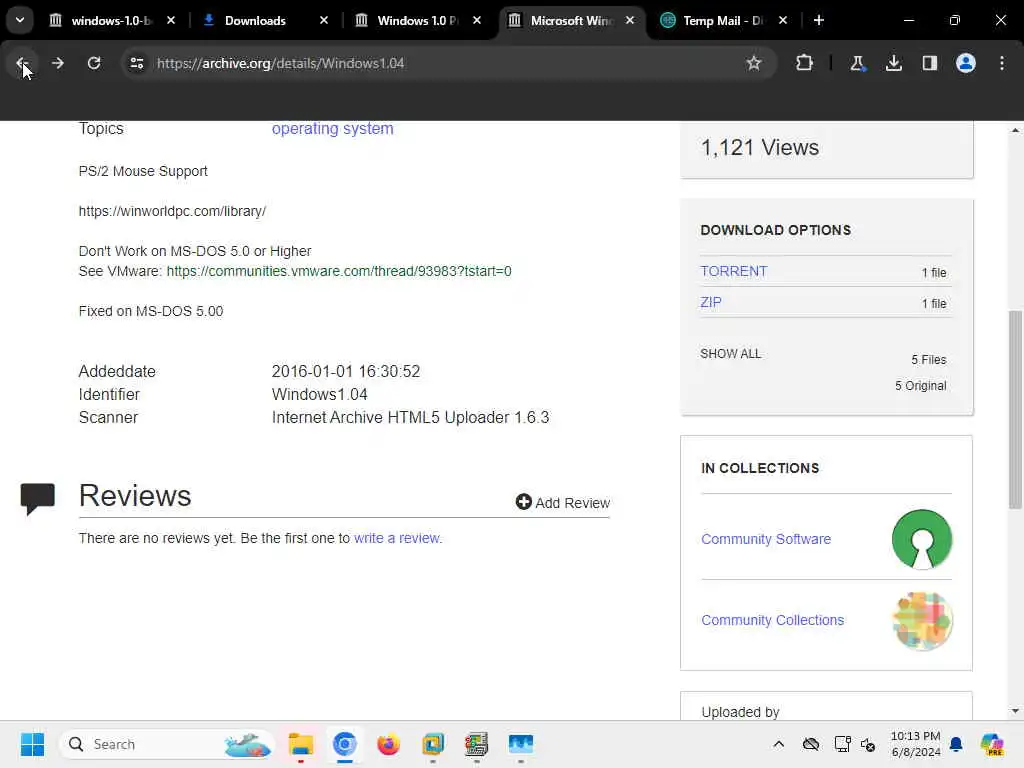Screen dimensions: 1024x768
Task: Open the VMware communities thread link
Action: [x=339, y=271]
